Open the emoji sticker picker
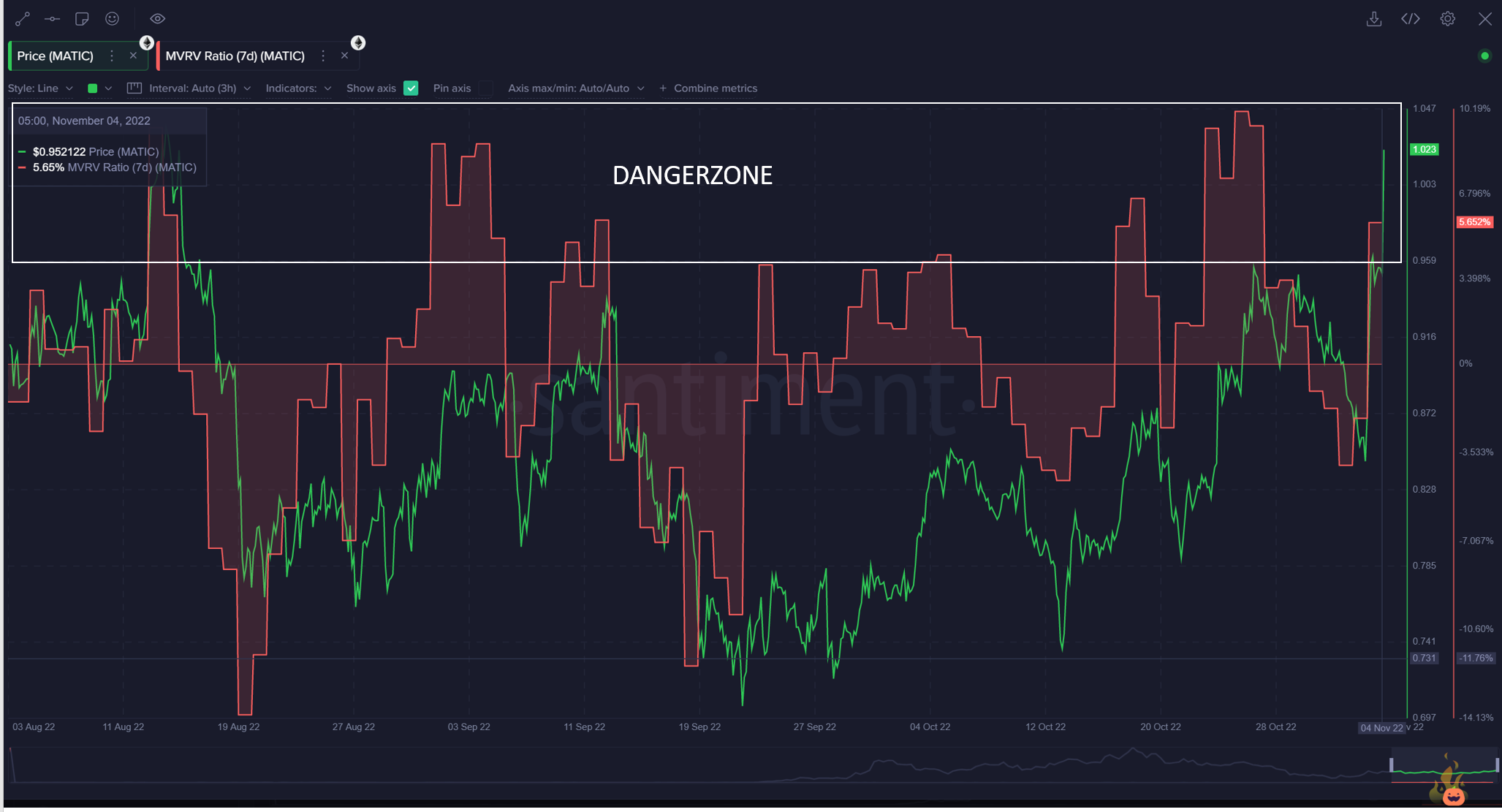 pos(112,19)
